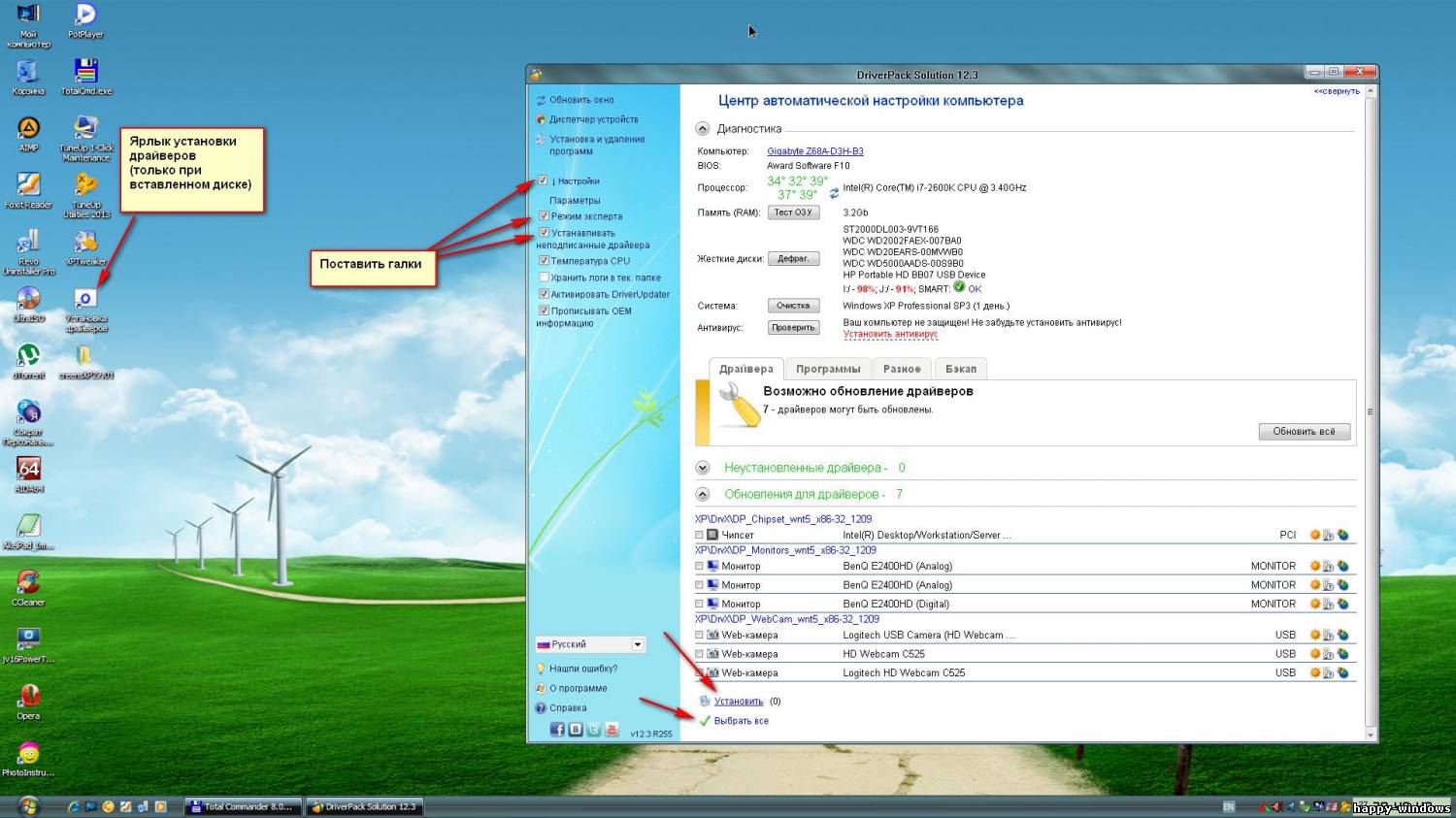Click sun icon for HD Webcam C525 row
The height and width of the screenshot is (818, 1456).
pos(1315,654)
